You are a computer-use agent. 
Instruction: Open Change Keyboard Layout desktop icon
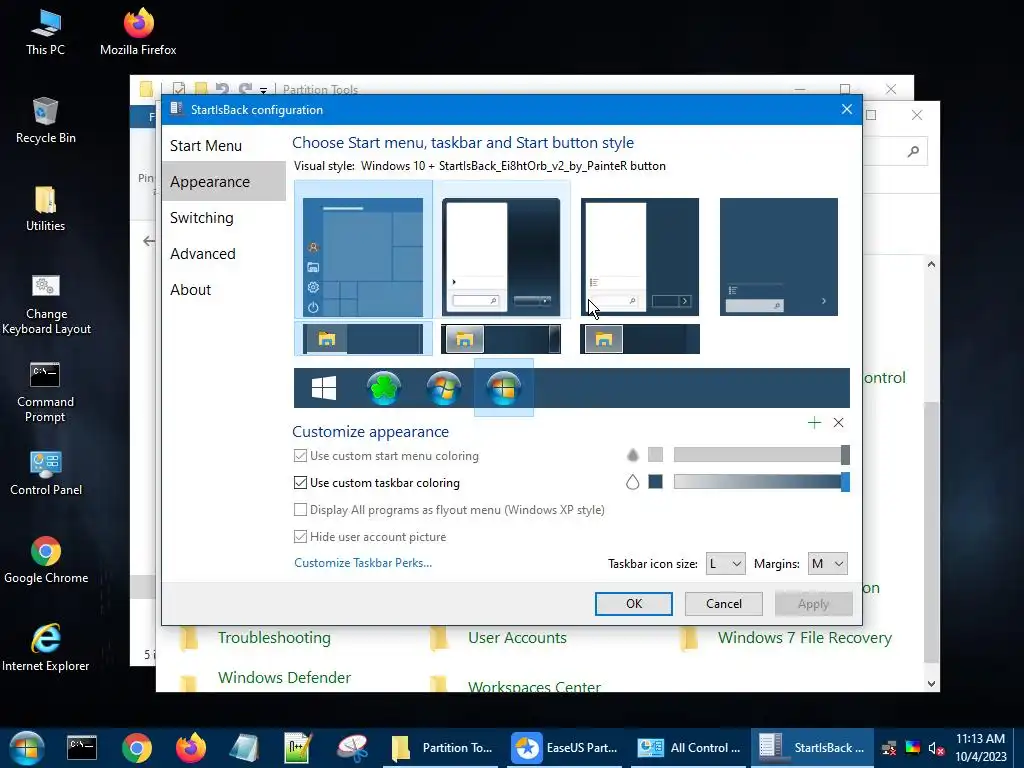[x=46, y=304]
